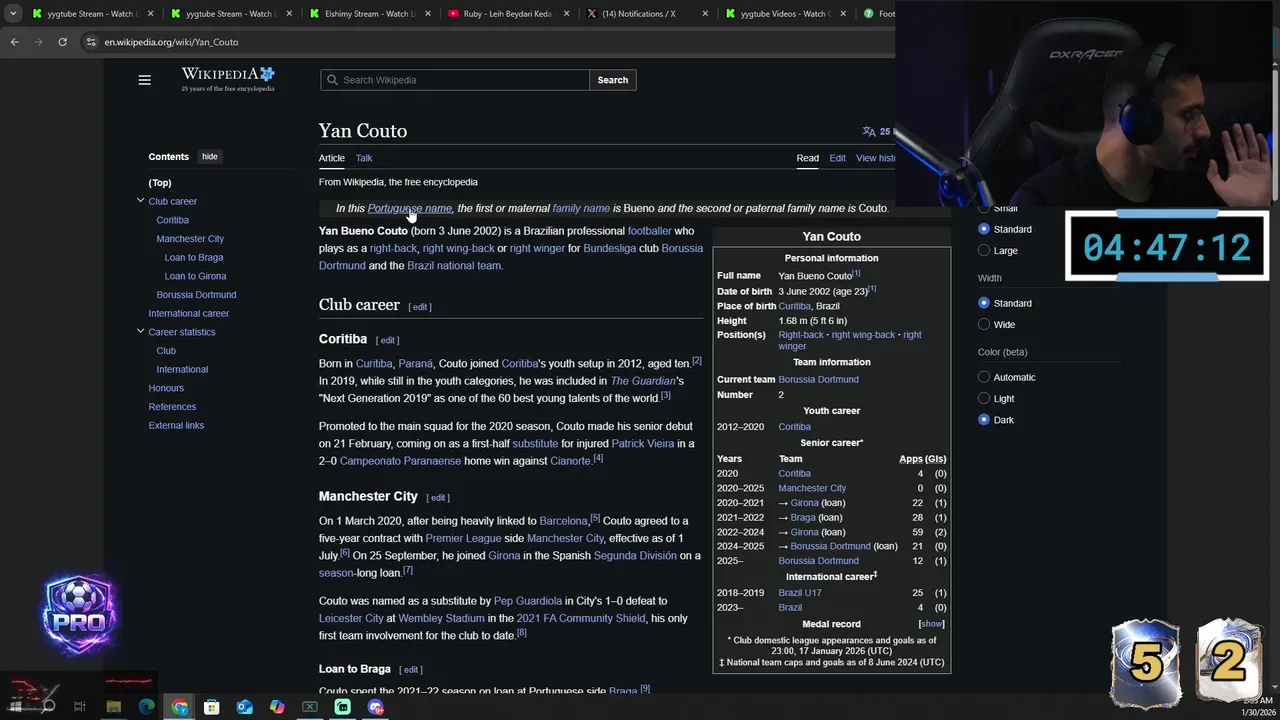Screen dimensions: 1280x720
Task: Select Dark color mode
Action: (x=984, y=420)
